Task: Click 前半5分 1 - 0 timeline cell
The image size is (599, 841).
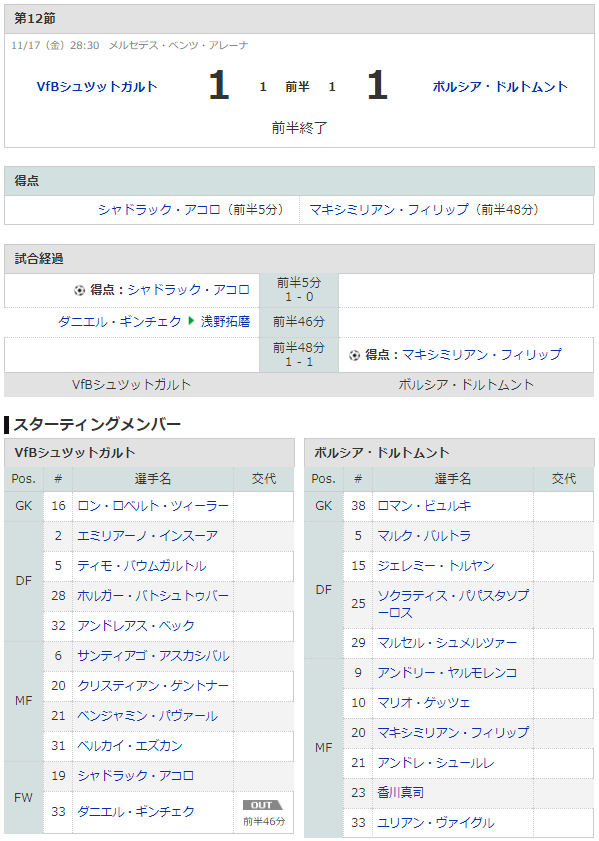Action: [x=299, y=290]
